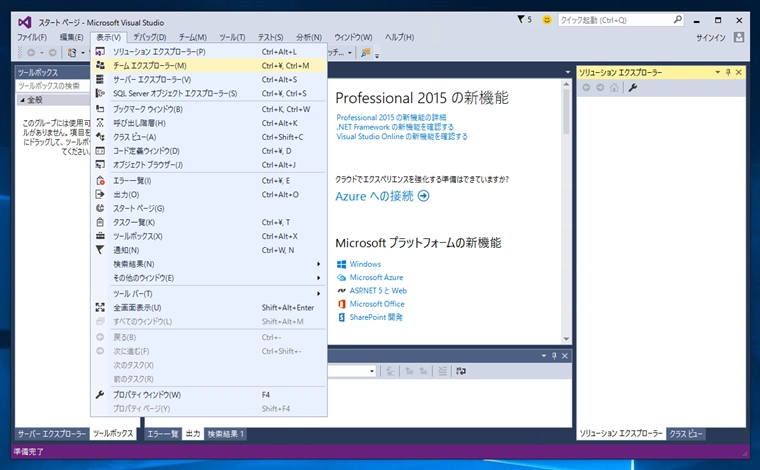Open the File menu
Image resolution: width=760 pixels, height=470 pixels.
pos(32,37)
